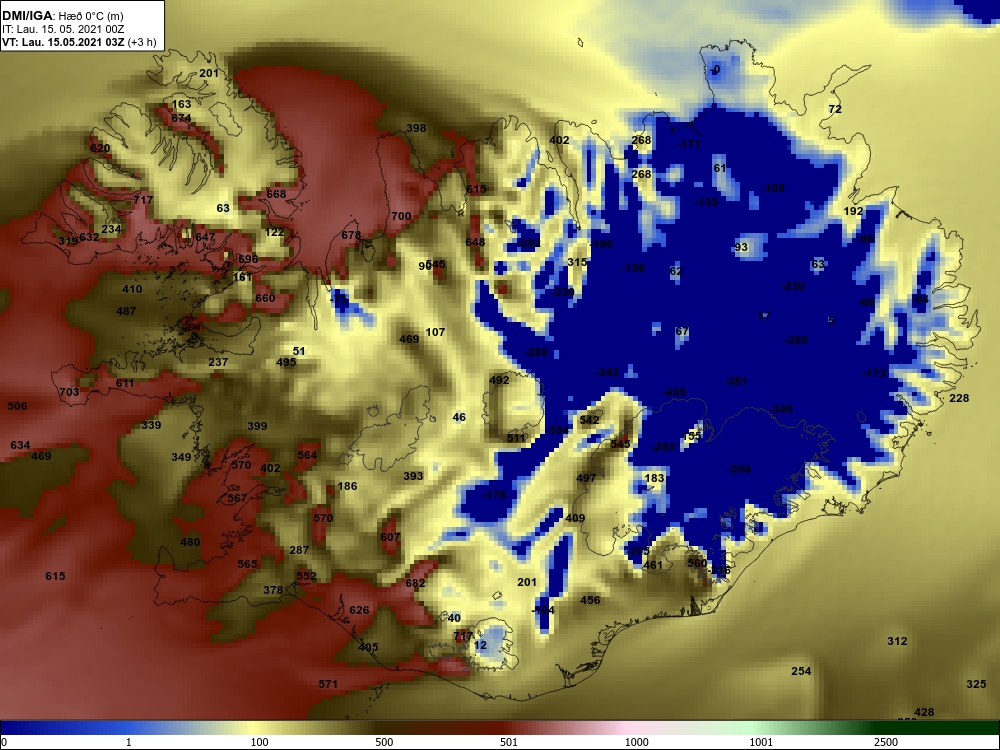Image resolution: width=1000 pixels, height=750 pixels.
Task: Click the map value 456
Action: pyautogui.click(x=591, y=600)
